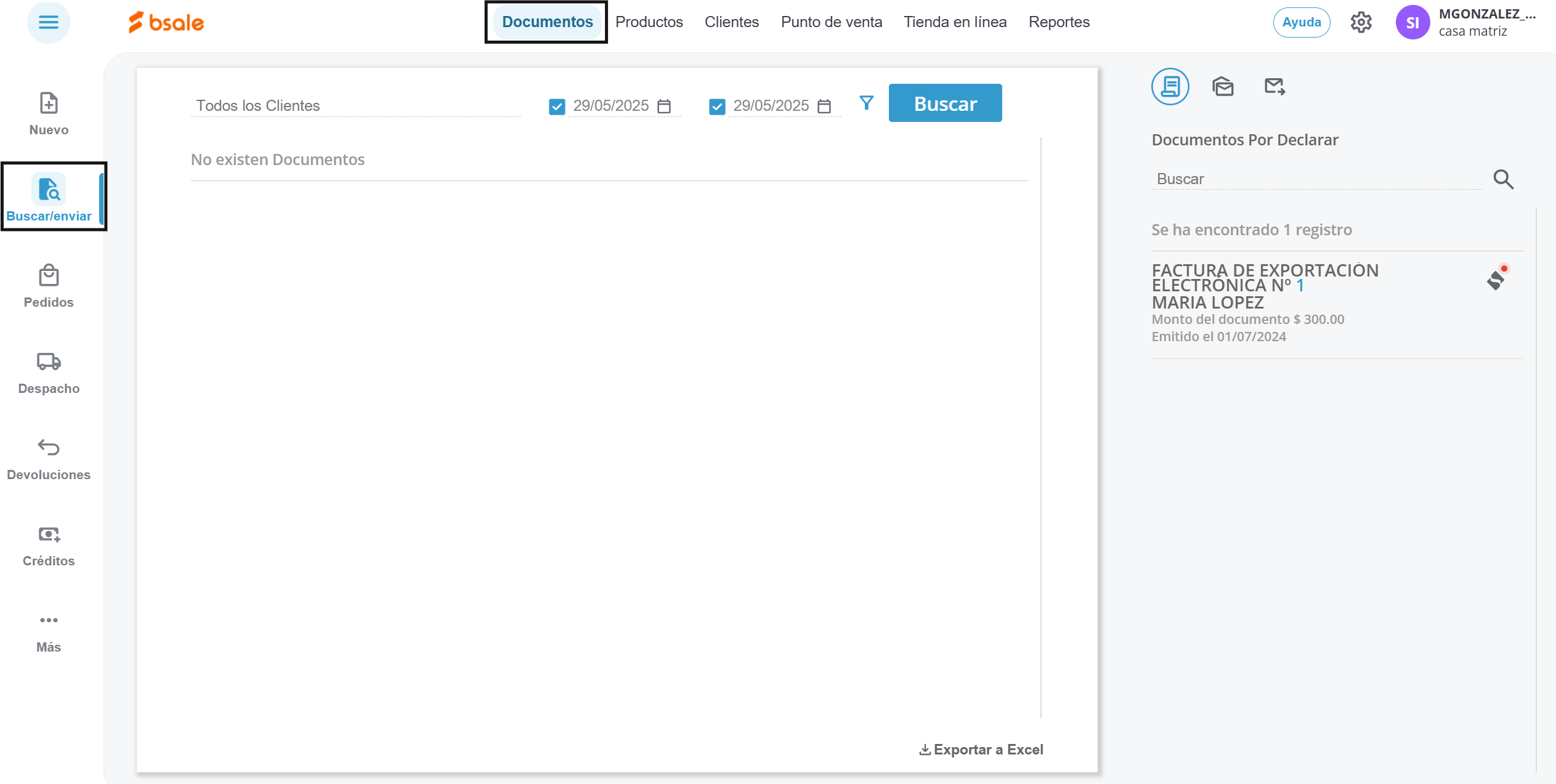This screenshot has height=784, width=1556.
Task: Open the start date calendar picker
Action: click(x=664, y=107)
